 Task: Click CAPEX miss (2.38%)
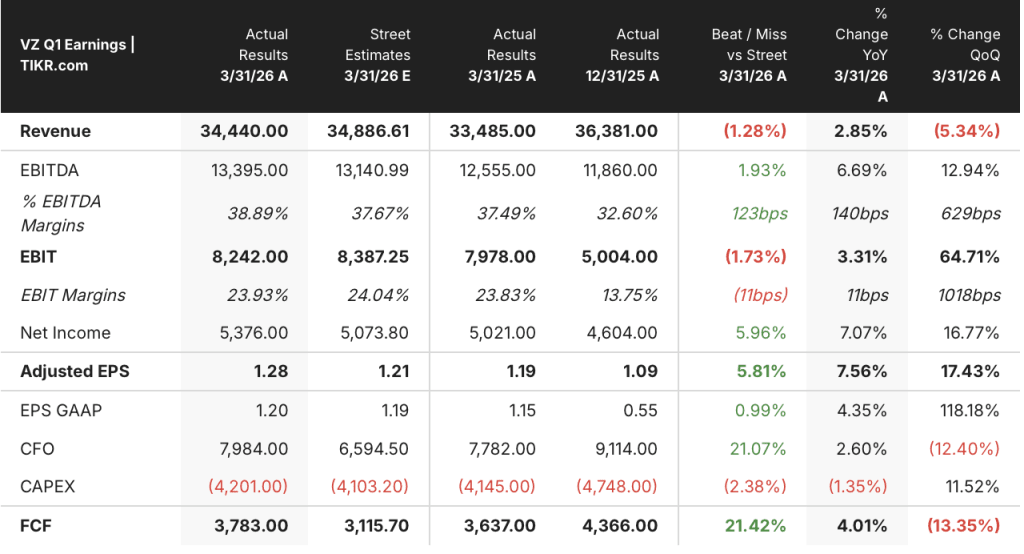[x=755, y=487]
